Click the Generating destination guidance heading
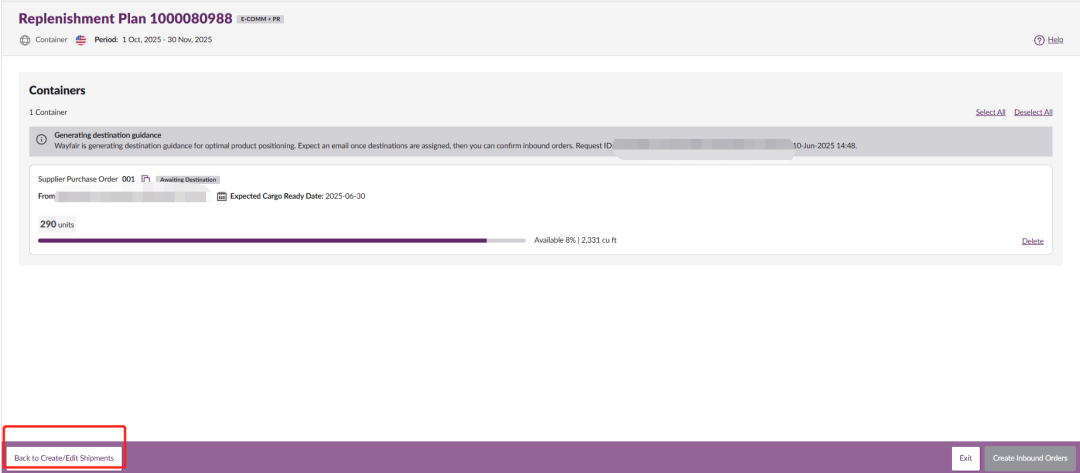1080x473 pixels. pyautogui.click(x=107, y=135)
